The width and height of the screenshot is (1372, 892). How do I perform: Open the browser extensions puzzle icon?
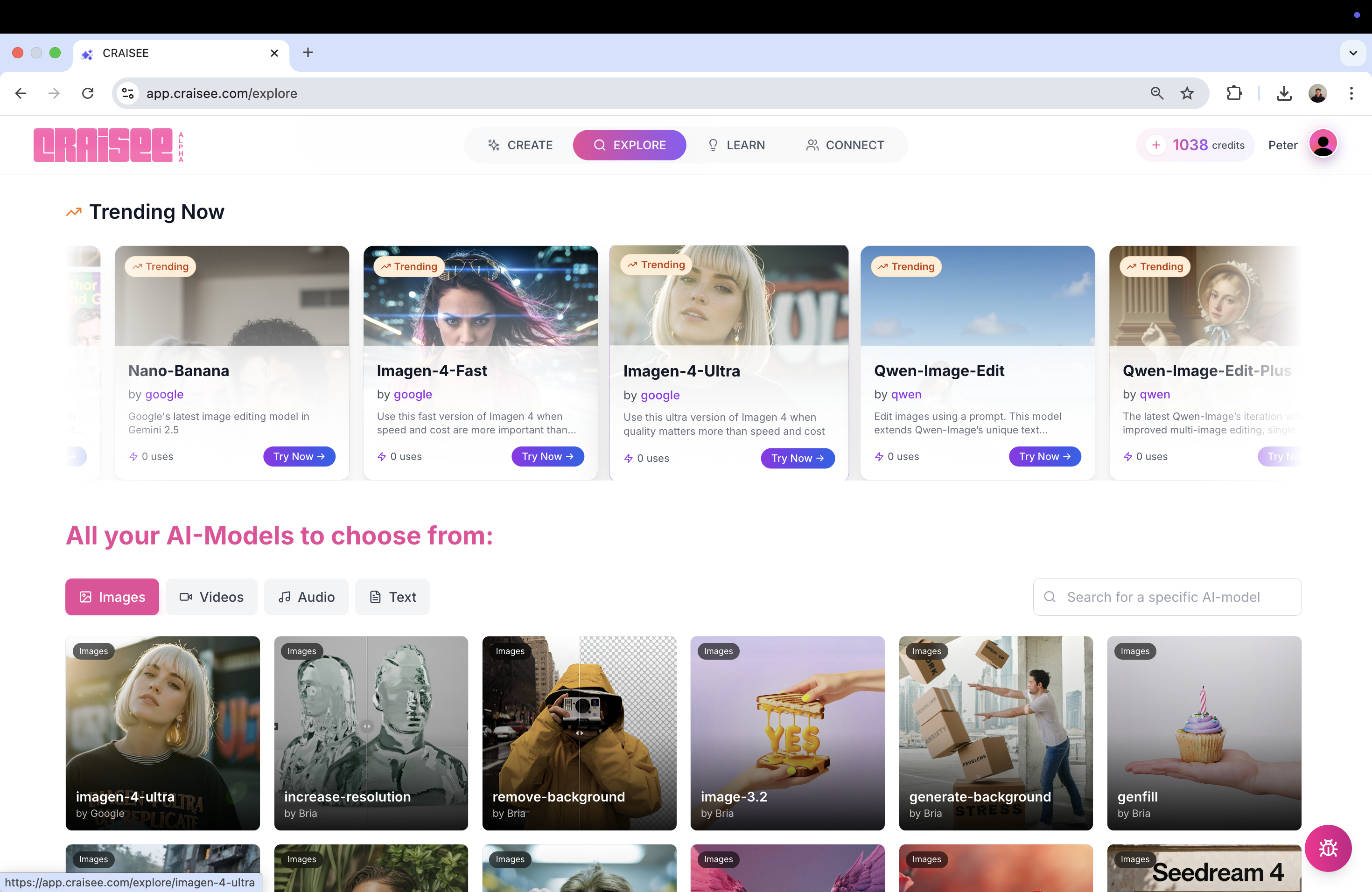(1234, 93)
